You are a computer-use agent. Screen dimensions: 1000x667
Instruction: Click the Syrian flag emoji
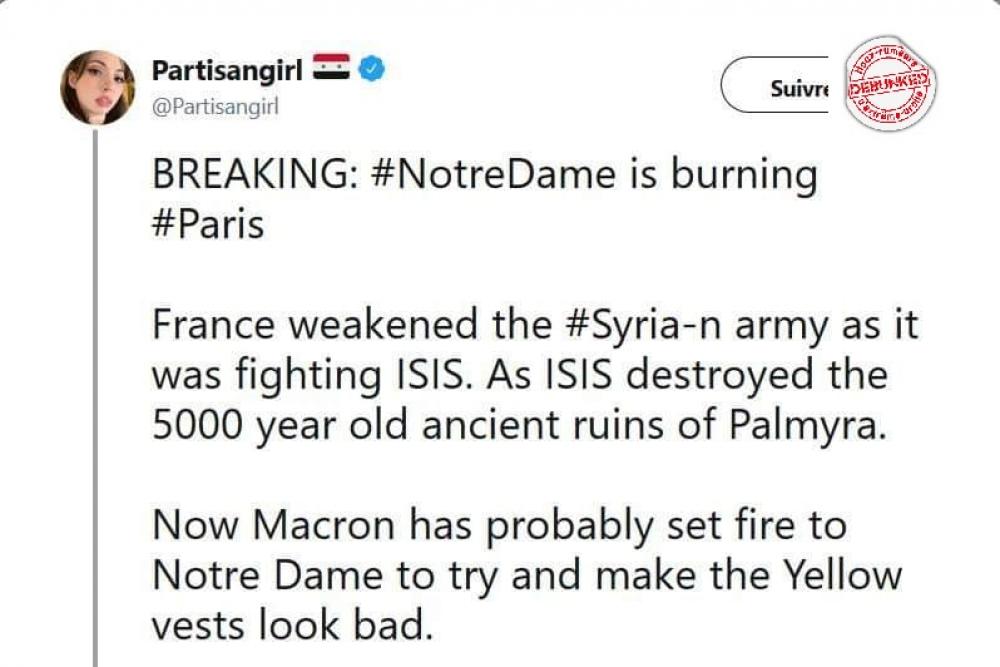point(332,67)
